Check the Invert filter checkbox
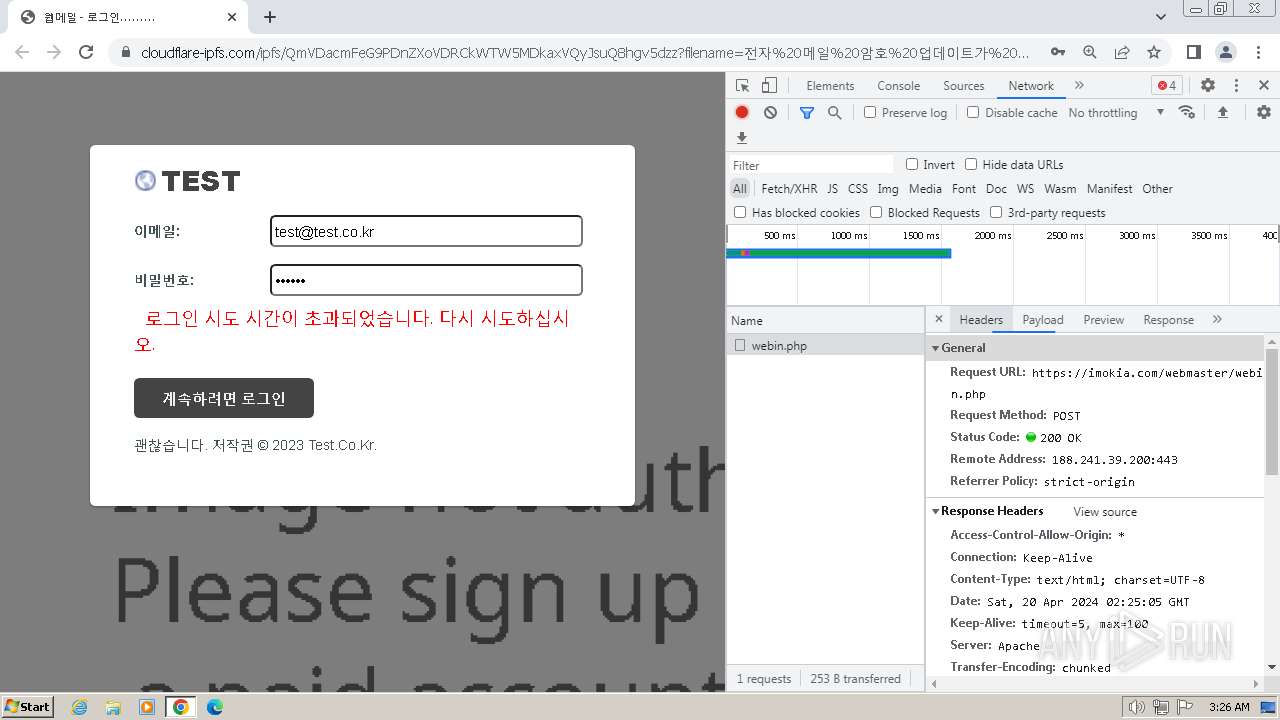1280x720 pixels. (912, 164)
